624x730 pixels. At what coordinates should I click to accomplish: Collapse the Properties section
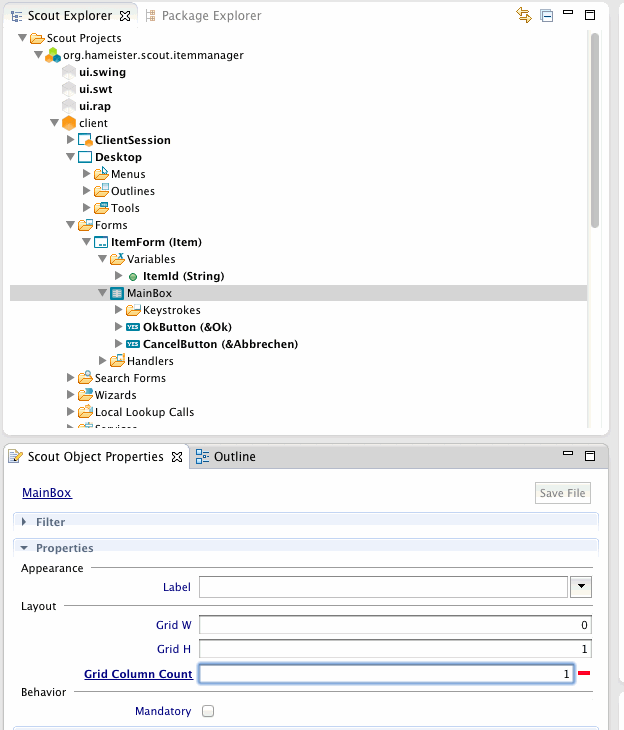point(24,548)
